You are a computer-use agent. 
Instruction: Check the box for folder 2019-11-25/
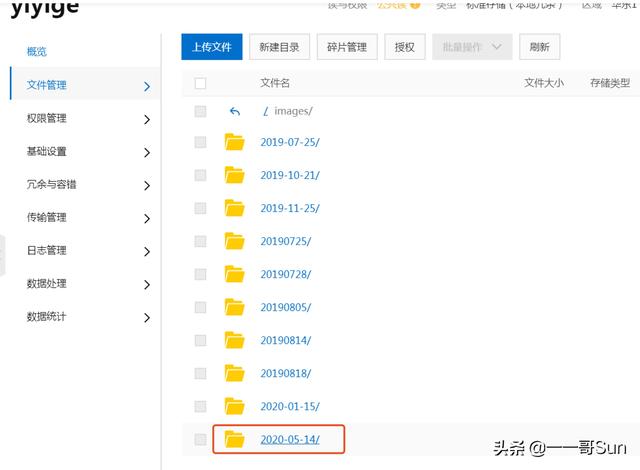(x=200, y=208)
